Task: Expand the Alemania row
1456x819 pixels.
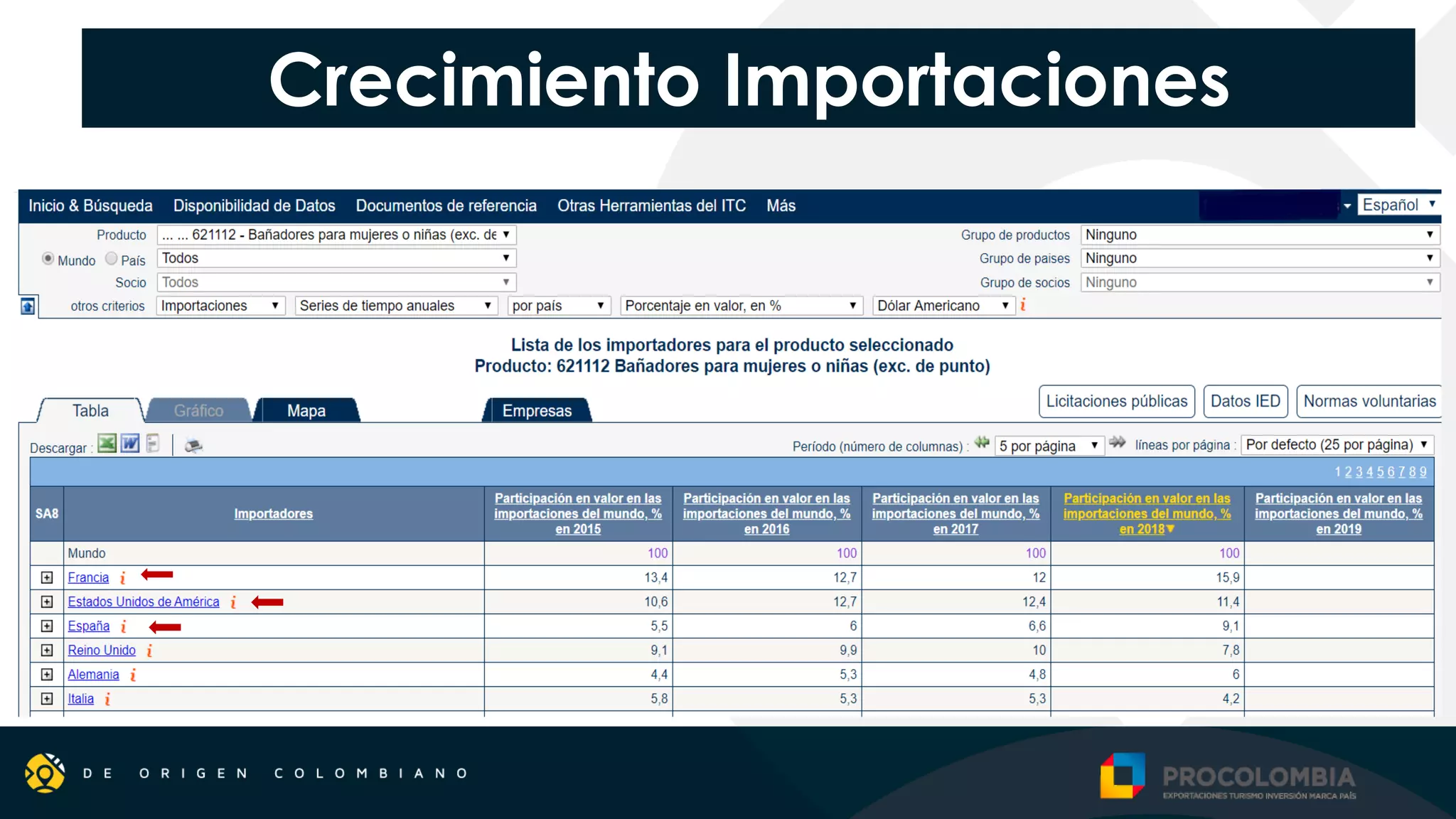Action: (x=47, y=675)
